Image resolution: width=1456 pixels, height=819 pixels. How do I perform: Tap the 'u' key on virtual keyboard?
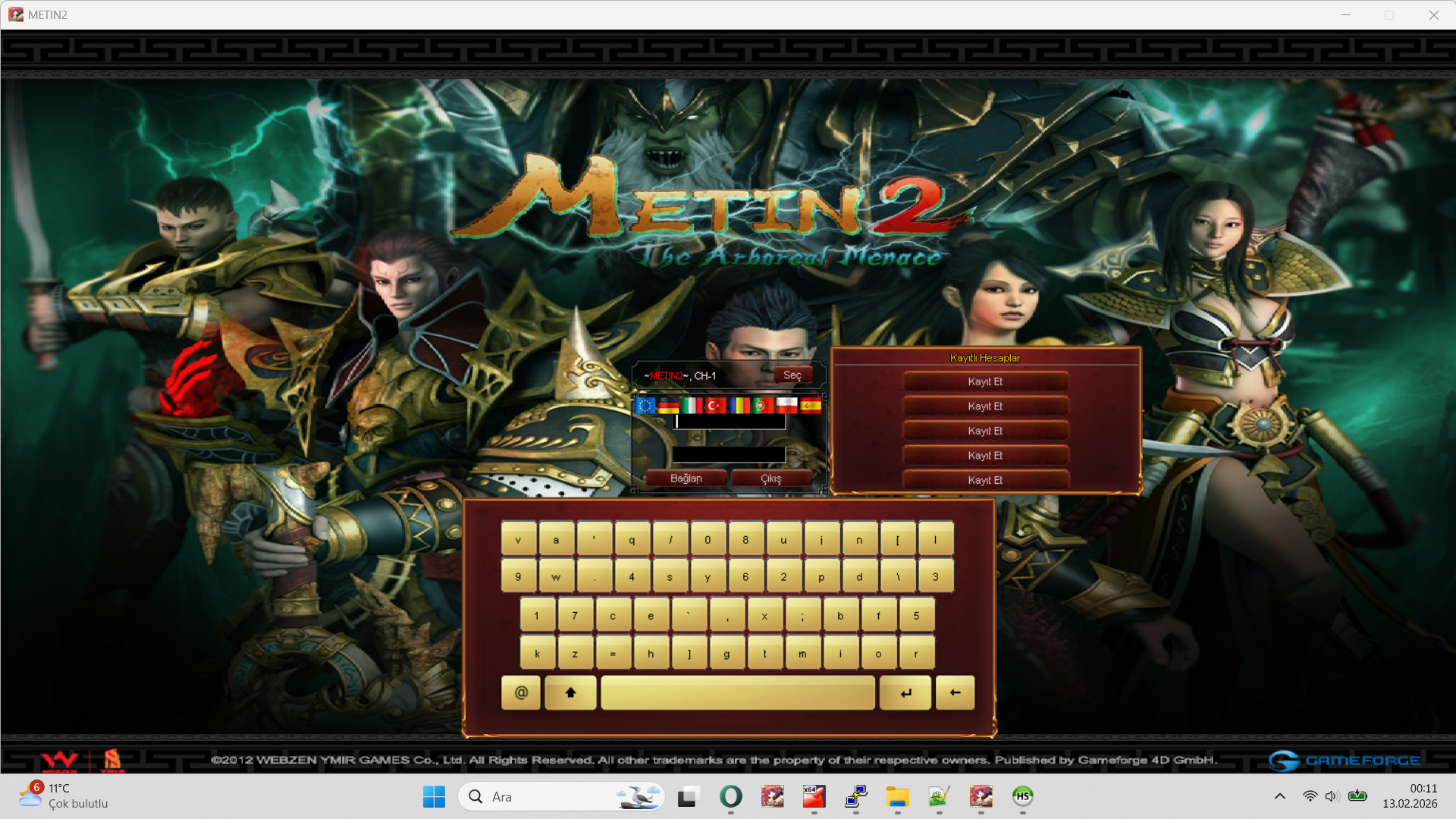click(x=783, y=540)
